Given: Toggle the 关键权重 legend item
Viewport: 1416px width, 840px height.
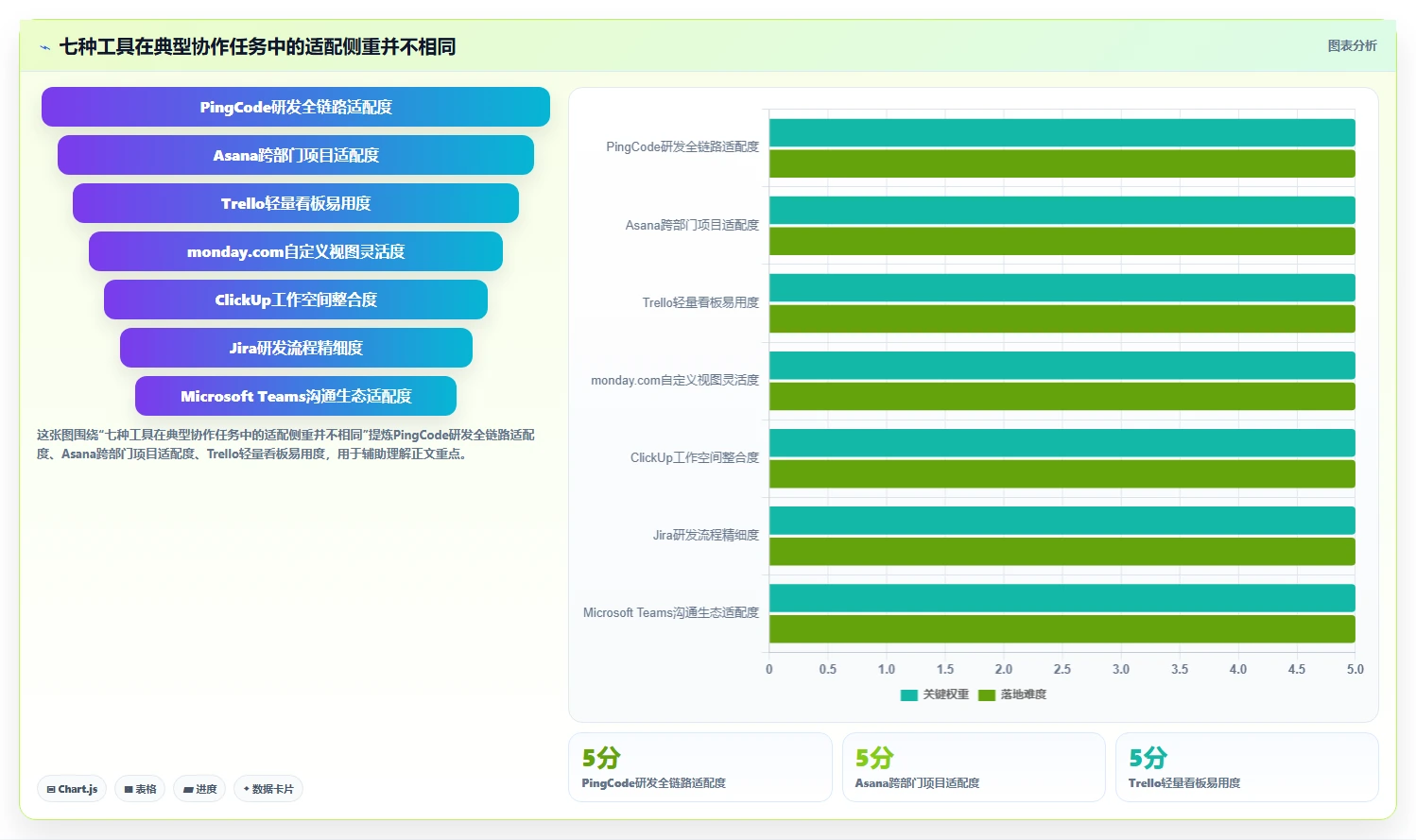Looking at the screenshot, I should [x=935, y=694].
